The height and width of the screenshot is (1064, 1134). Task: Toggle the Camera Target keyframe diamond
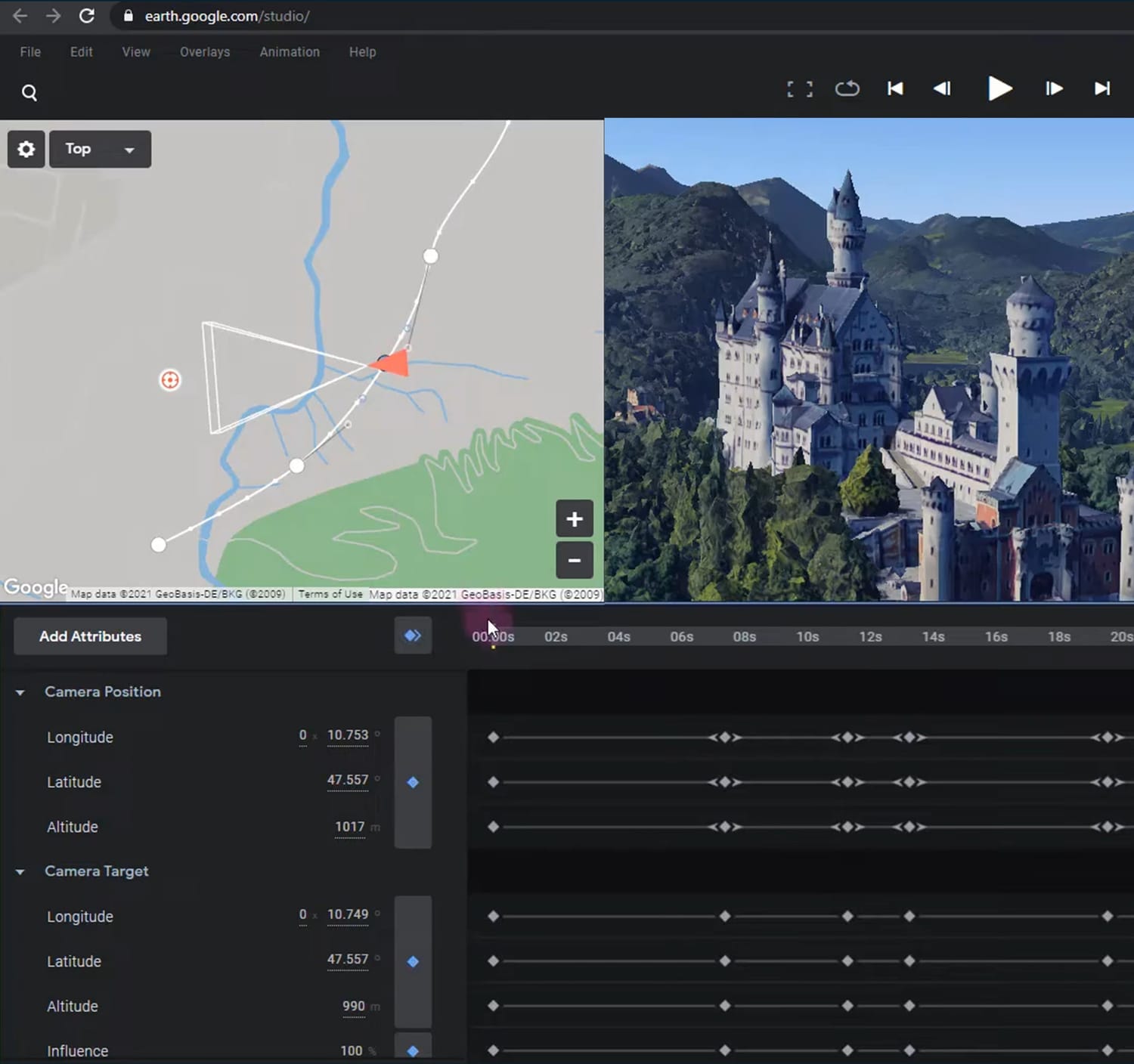(x=413, y=961)
